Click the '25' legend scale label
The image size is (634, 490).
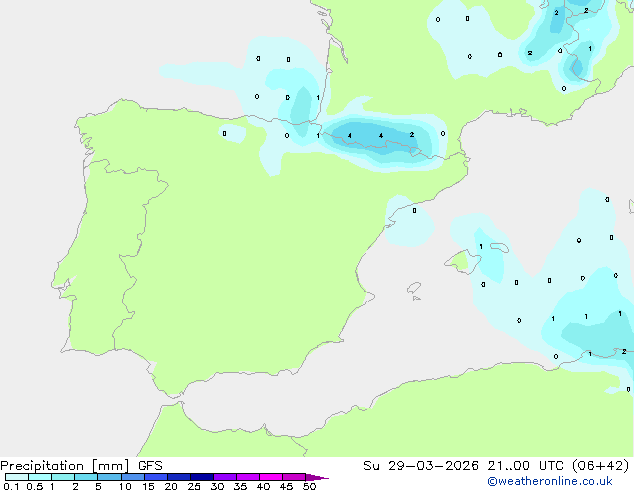pyautogui.click(x=194, y=486)
